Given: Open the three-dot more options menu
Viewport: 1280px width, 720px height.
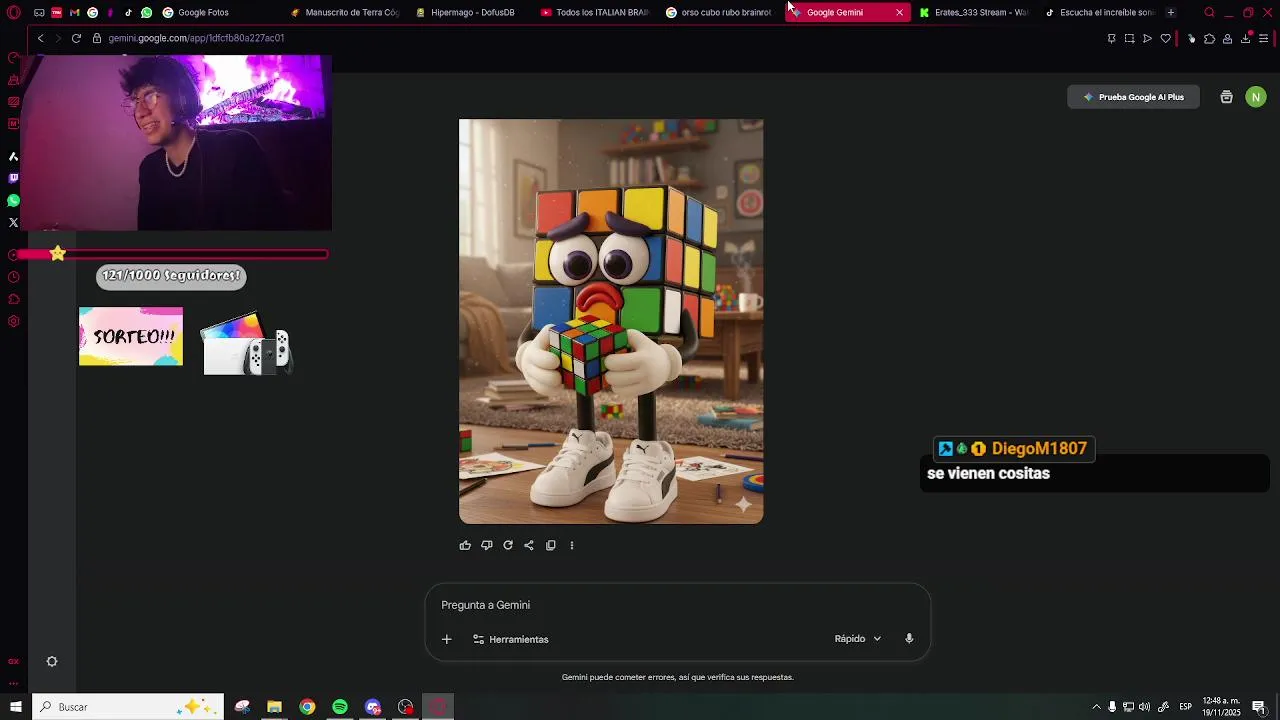Looking at the screenshot, I should pos(572,545).
